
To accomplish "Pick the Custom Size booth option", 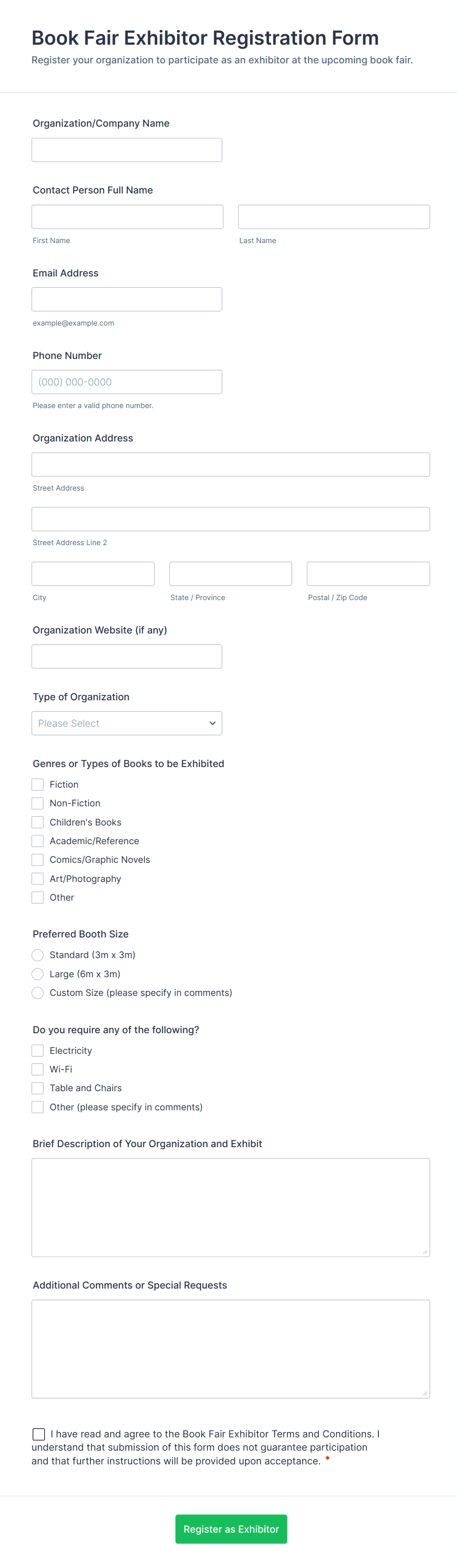I will [38, 993].
